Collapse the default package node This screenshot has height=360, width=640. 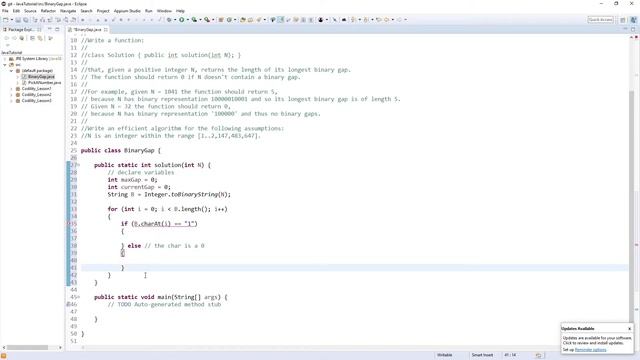(x=11, y=71)
